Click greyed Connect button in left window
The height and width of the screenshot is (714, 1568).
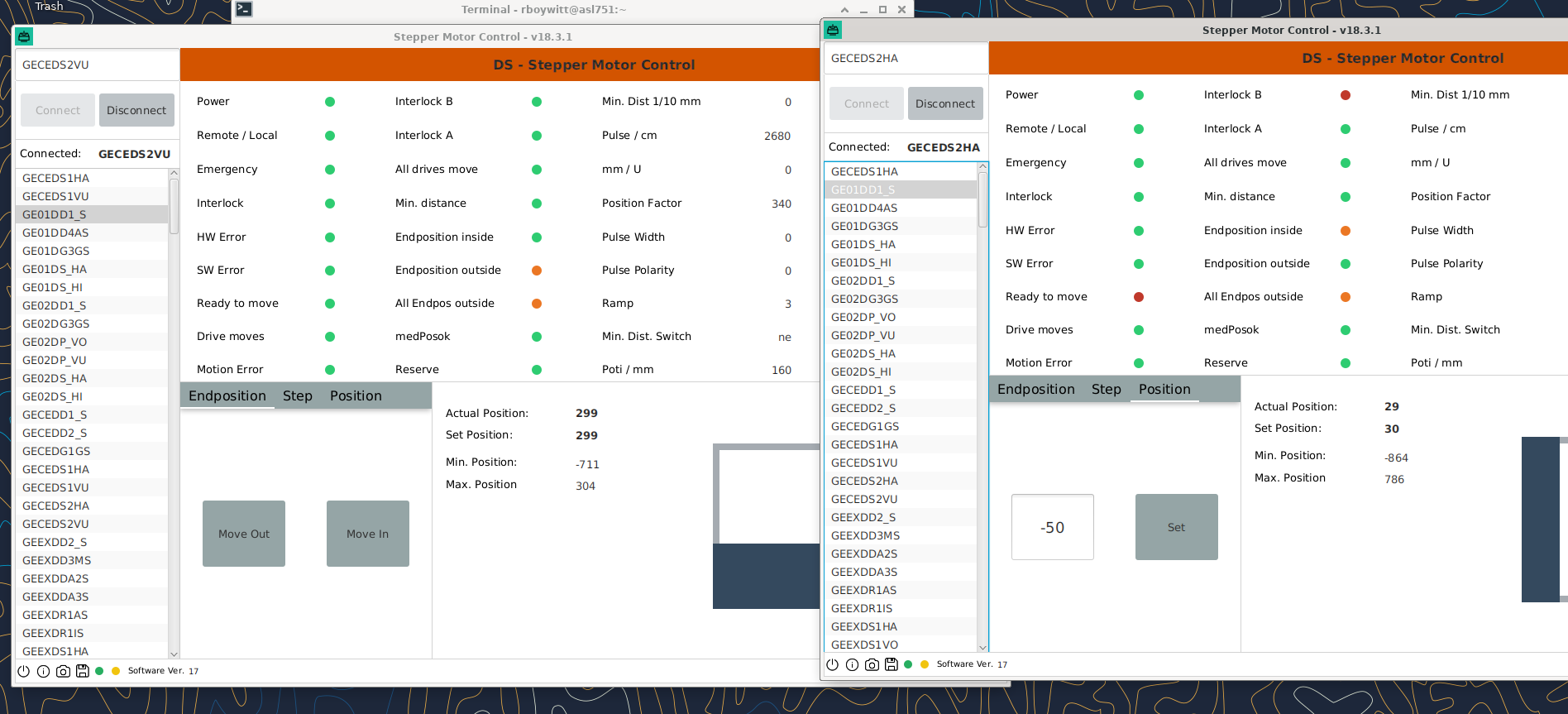58,110
